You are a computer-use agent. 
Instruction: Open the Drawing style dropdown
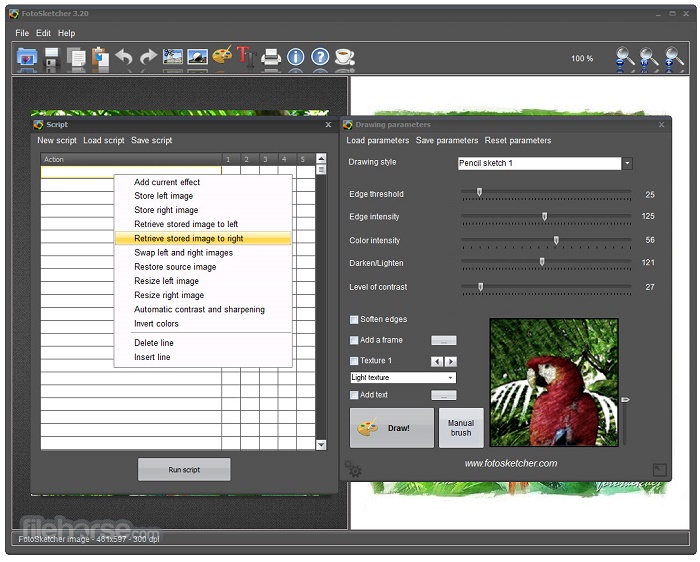627,163
